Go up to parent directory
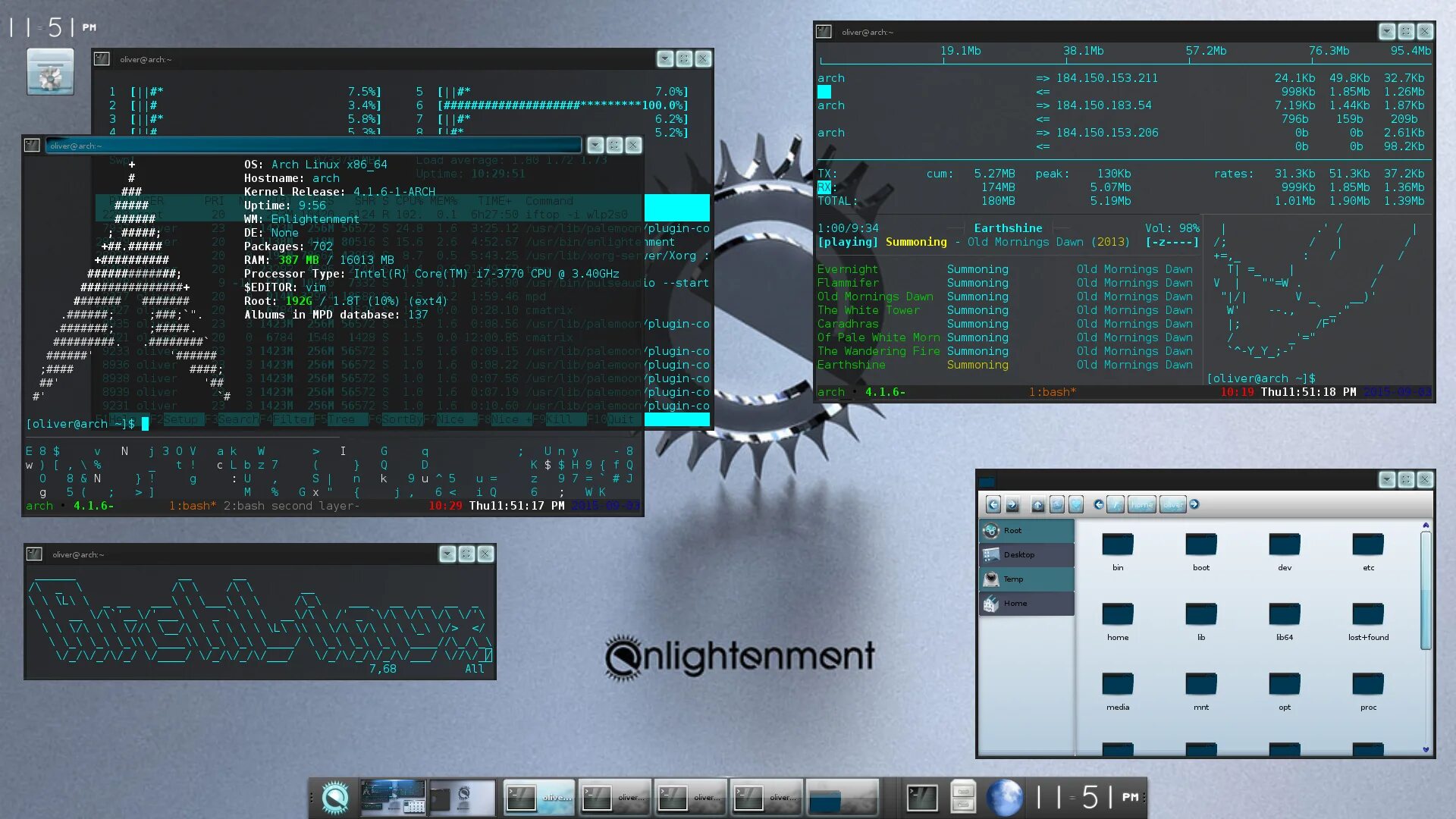 [x=1038, y=505]
